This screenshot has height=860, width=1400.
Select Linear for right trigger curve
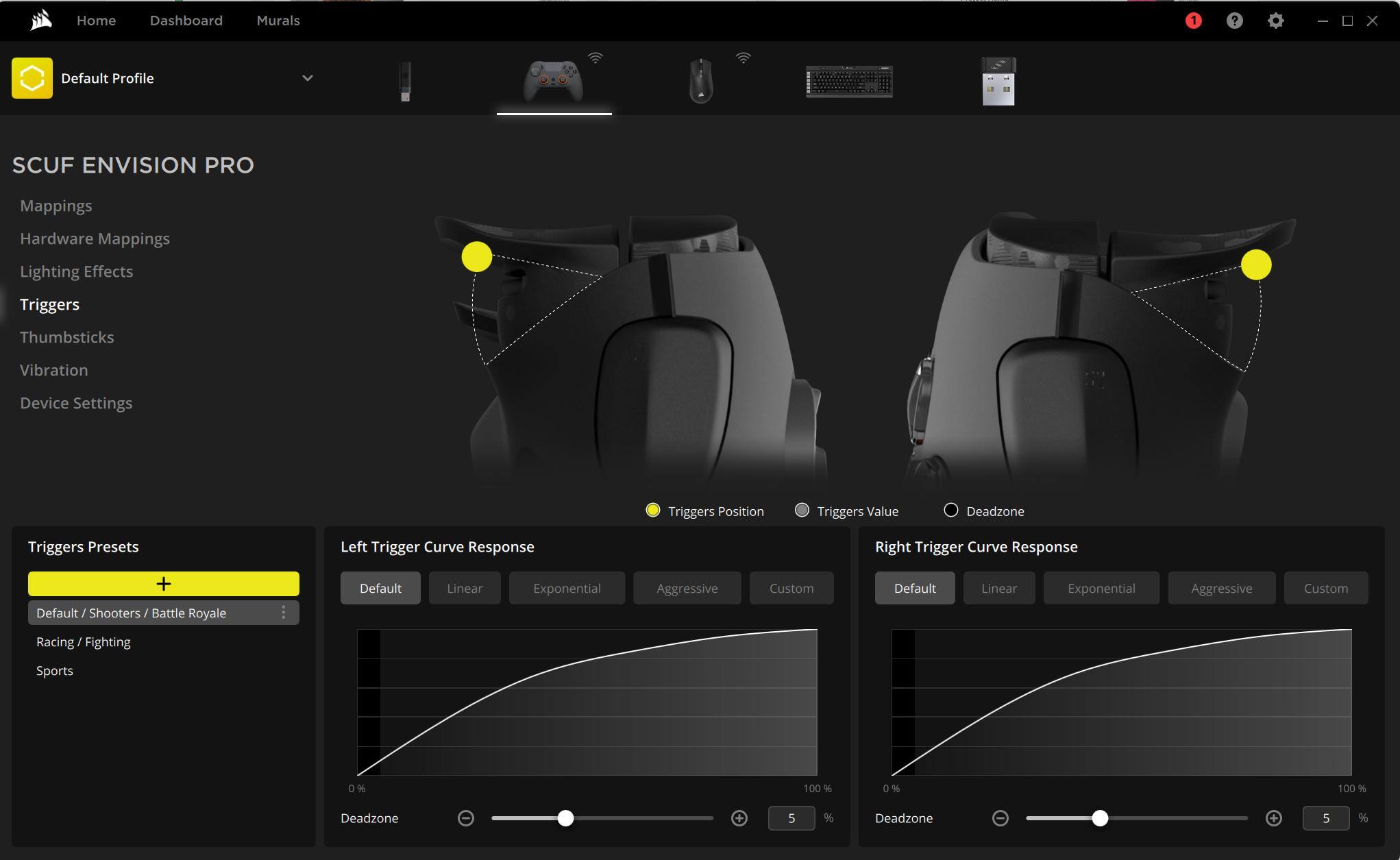[x=998, y=588]
